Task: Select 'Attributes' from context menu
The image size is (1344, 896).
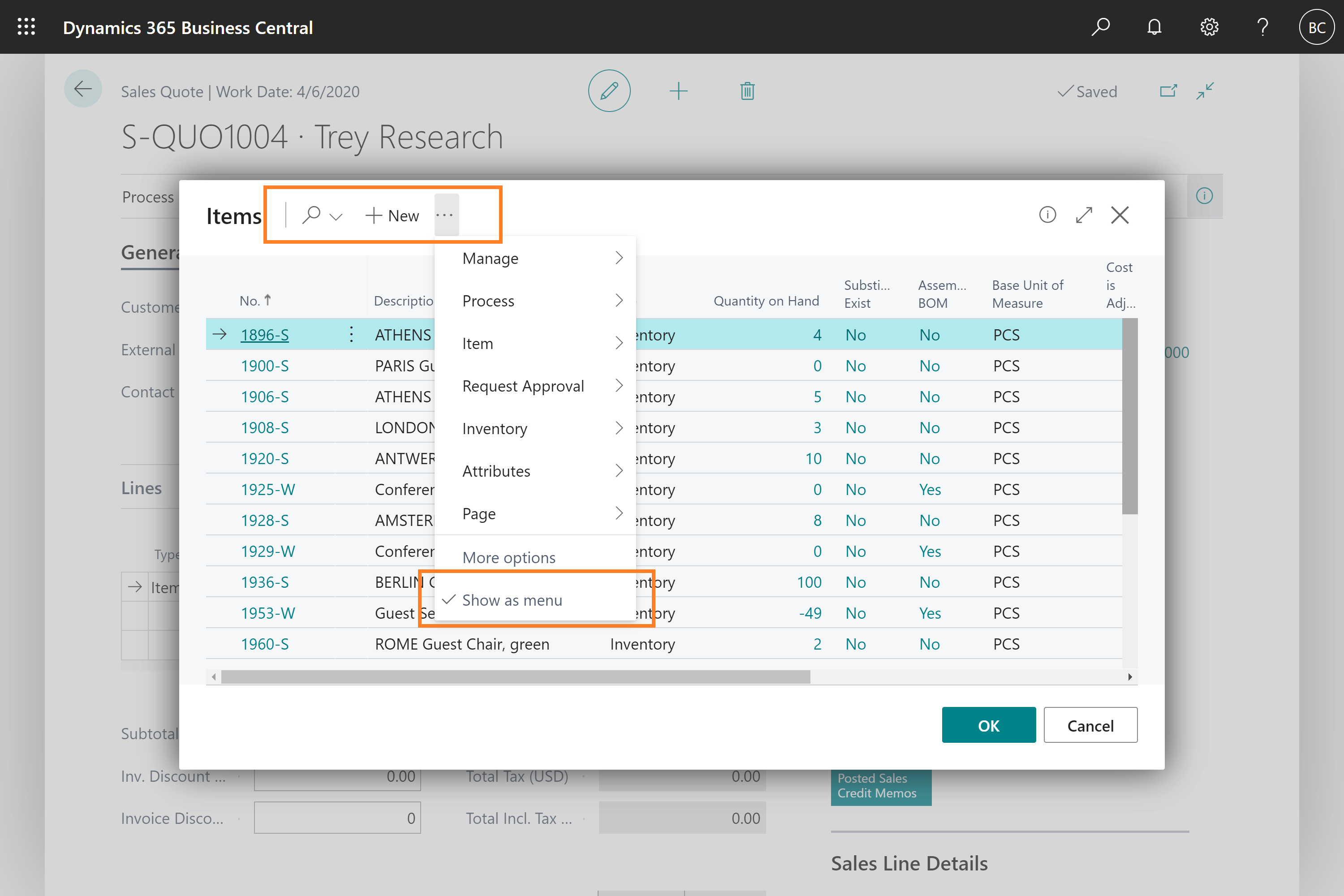Action: click(495, 471)
